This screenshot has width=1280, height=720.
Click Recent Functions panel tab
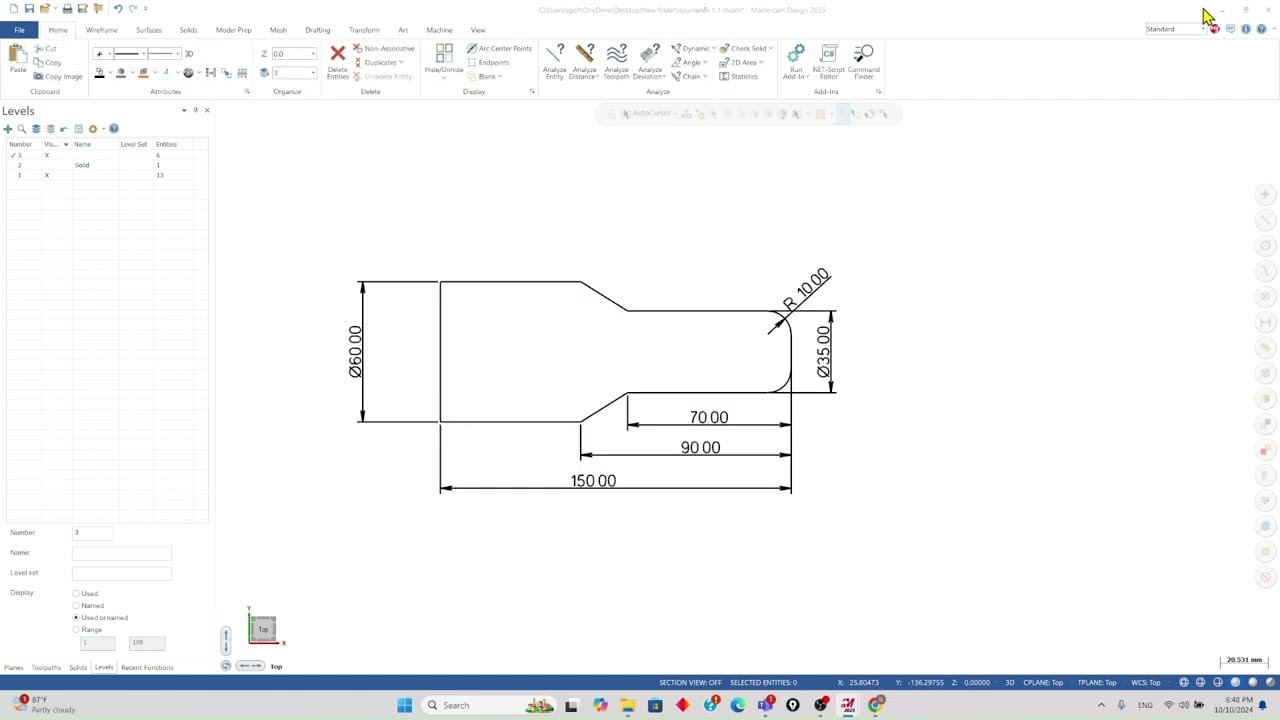coord(147,667)
